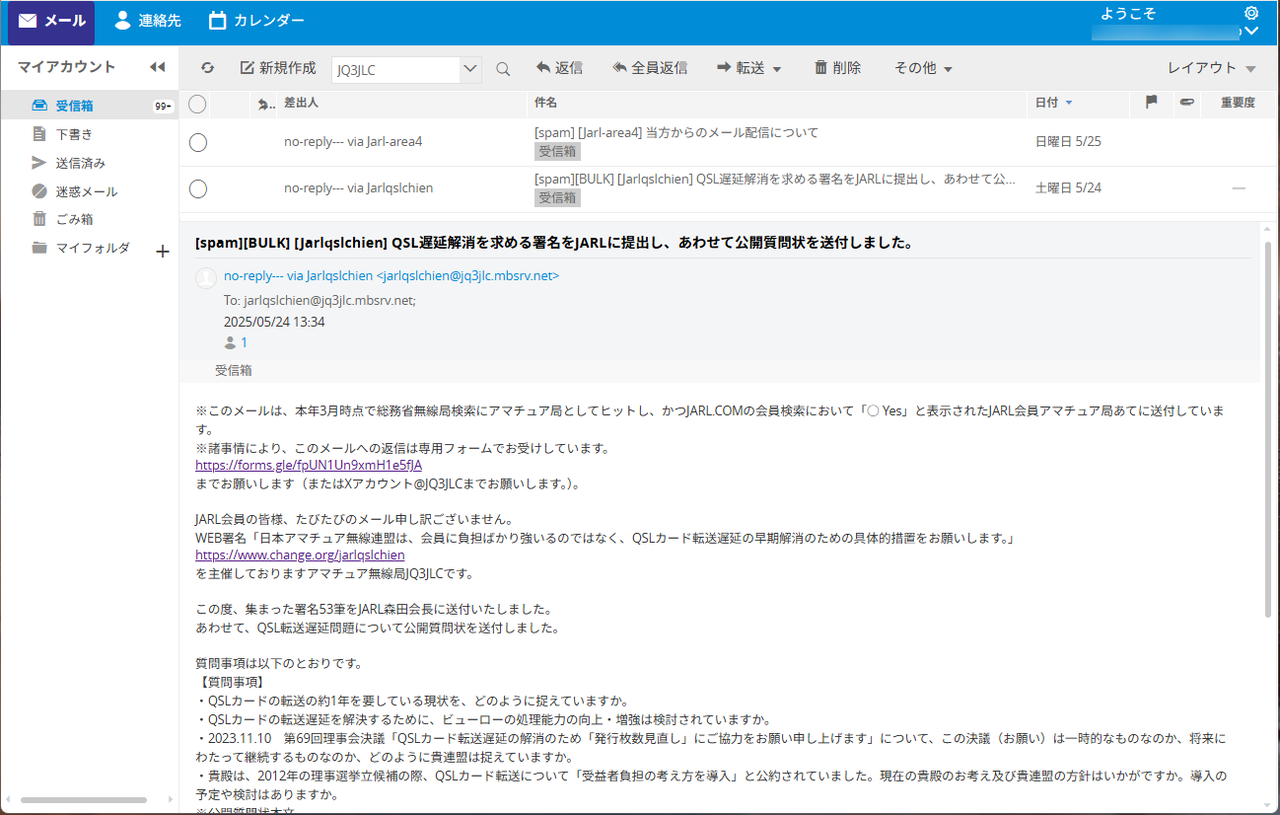Image resolution: width=1280 pixels, height=815 pixels.
Task: Click To: recipient address line
Action: pyautogui.click(x=320, y=300)
